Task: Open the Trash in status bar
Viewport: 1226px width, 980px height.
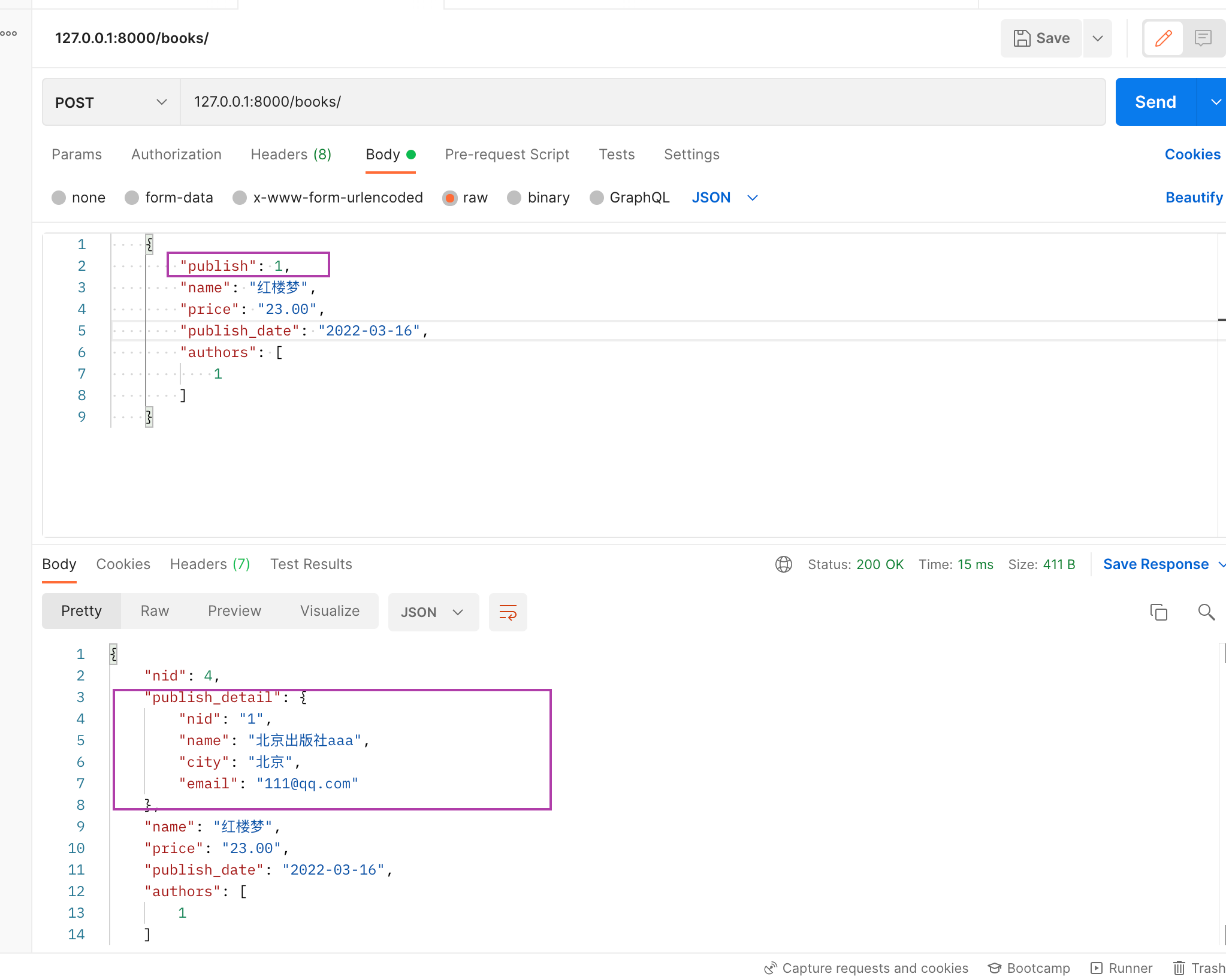Action: click(x=1199, y=968)
